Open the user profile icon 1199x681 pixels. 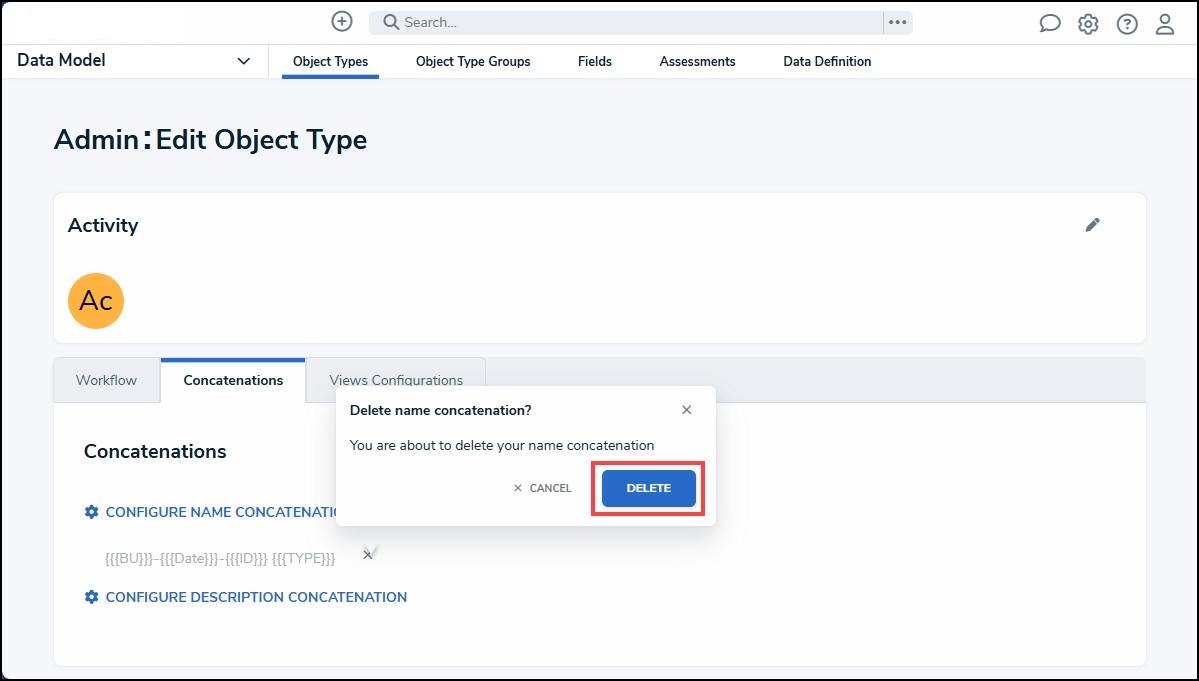coord(1165,24)
